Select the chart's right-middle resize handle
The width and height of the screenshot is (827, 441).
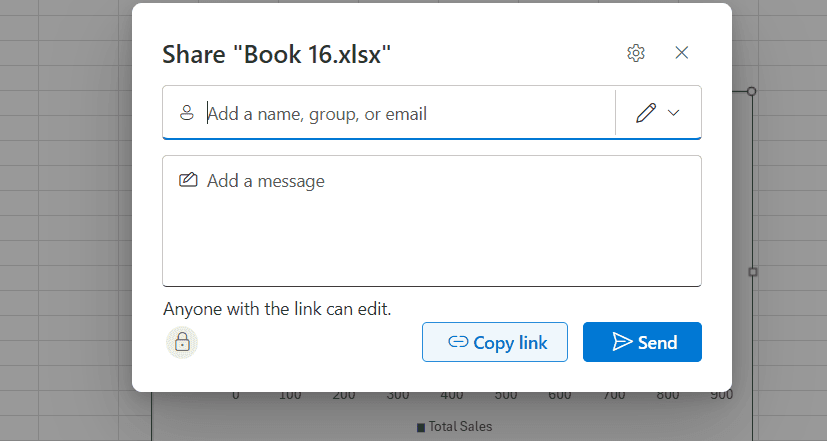(x=753, y=272)
